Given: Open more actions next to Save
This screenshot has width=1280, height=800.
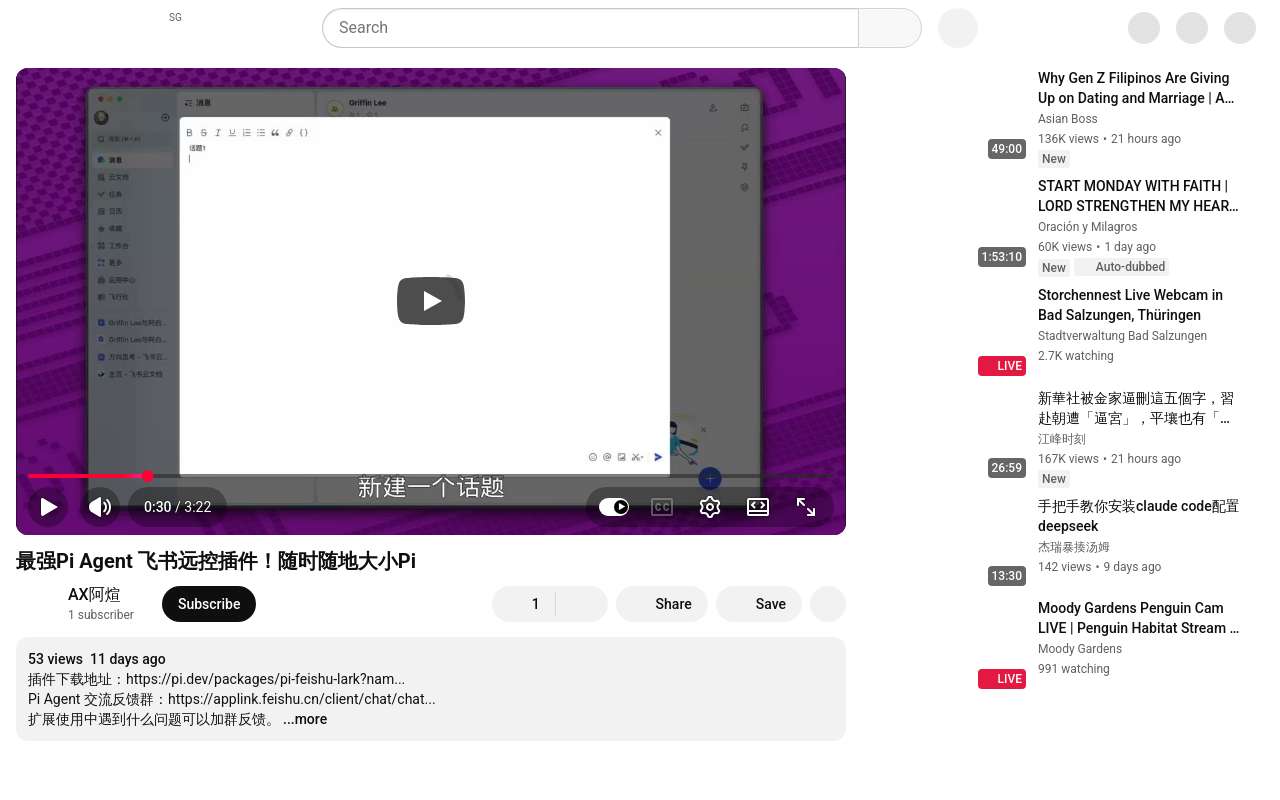Looking at the screenshot, I should click(x=828, y=604).
